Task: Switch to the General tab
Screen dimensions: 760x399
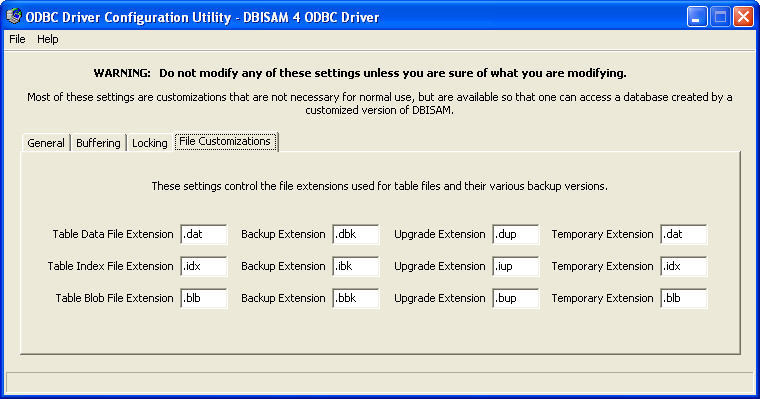Action: tap(46, 143)
